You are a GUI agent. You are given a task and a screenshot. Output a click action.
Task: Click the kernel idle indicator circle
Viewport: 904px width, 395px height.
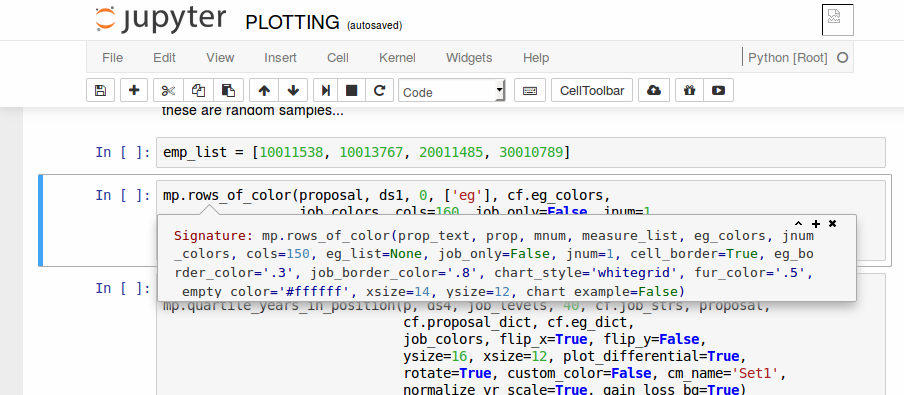(842, 58)
